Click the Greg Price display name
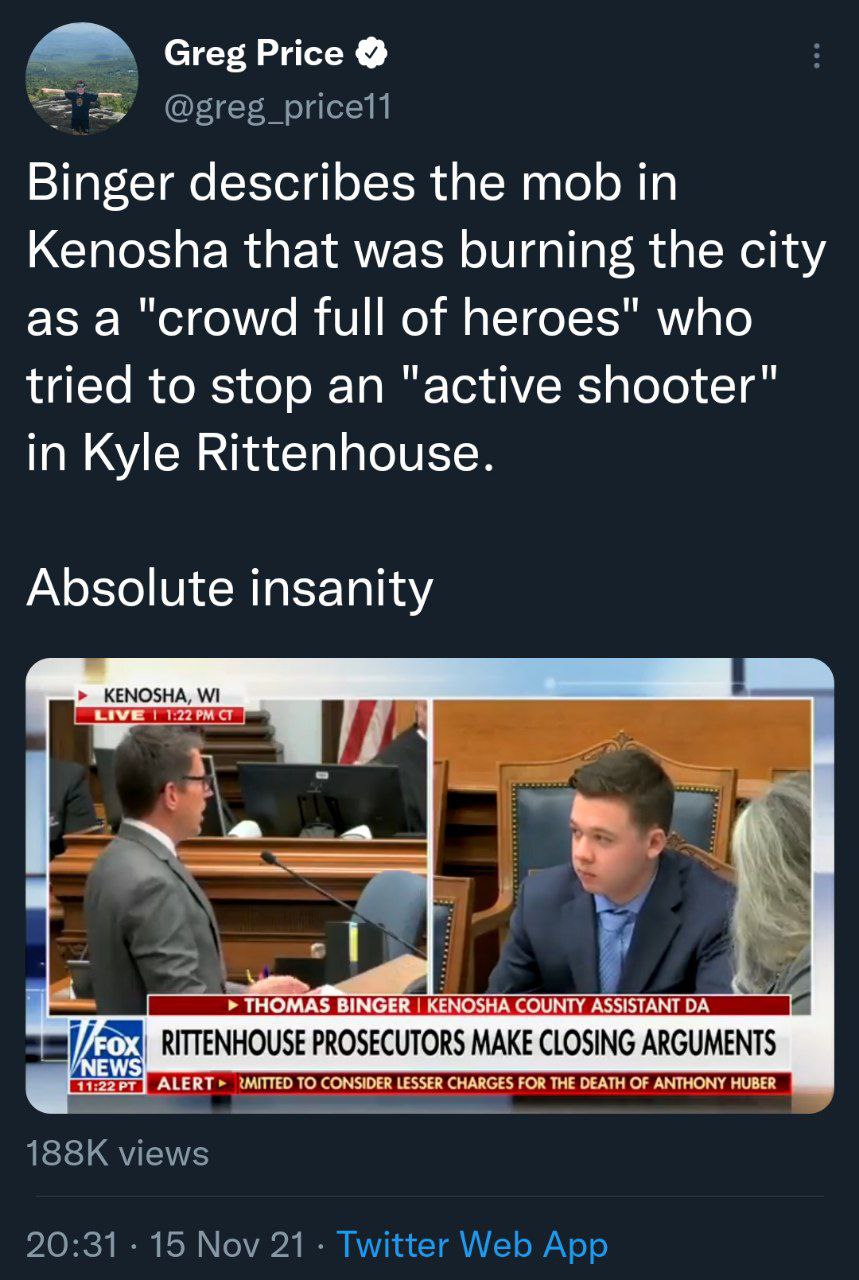The height and width of the screenshot is (1280, 859). (254, 54)
